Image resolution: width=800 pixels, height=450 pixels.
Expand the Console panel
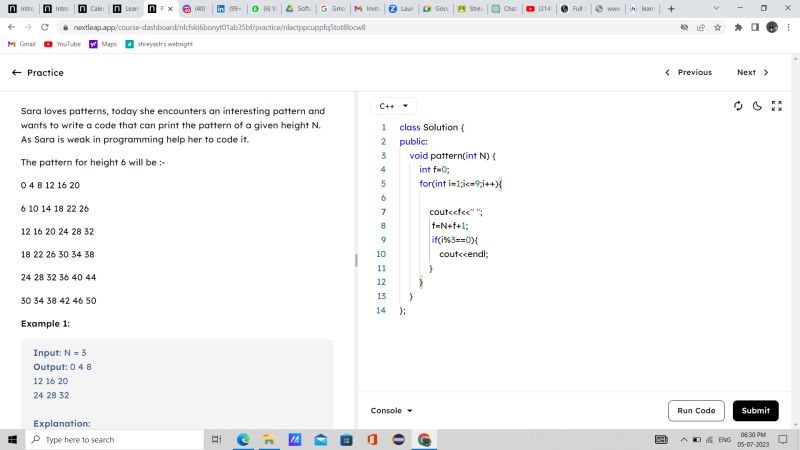(392, 411)
